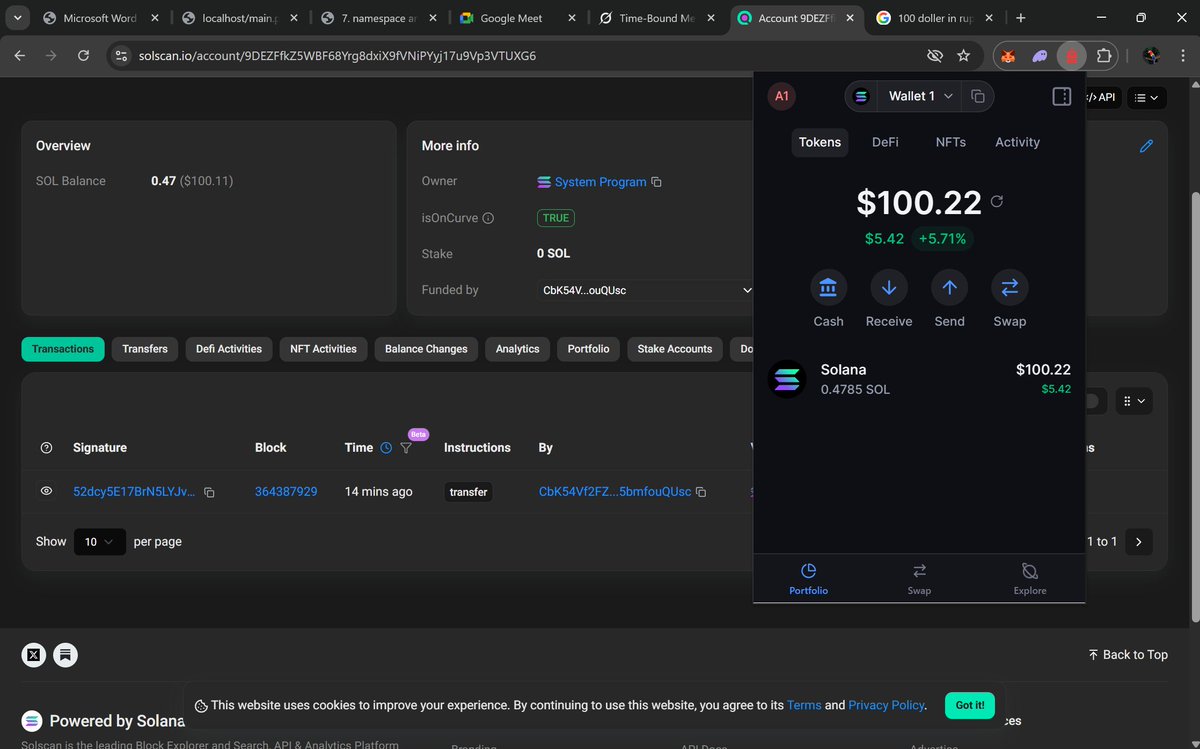Viewport: 1200px width, 749px height.
Task: Open the column options dropdown at table right
Action: tap(1134, 401)
